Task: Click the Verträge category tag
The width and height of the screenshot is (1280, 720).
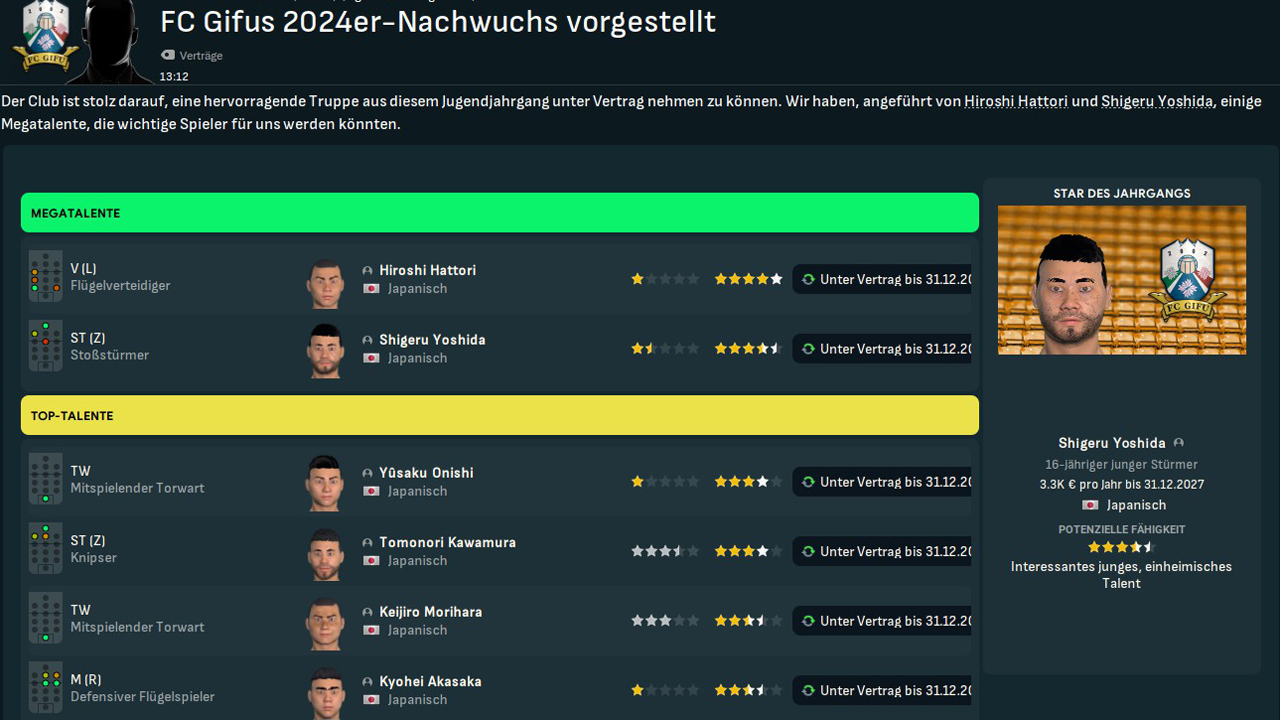Action: point(201,56)
